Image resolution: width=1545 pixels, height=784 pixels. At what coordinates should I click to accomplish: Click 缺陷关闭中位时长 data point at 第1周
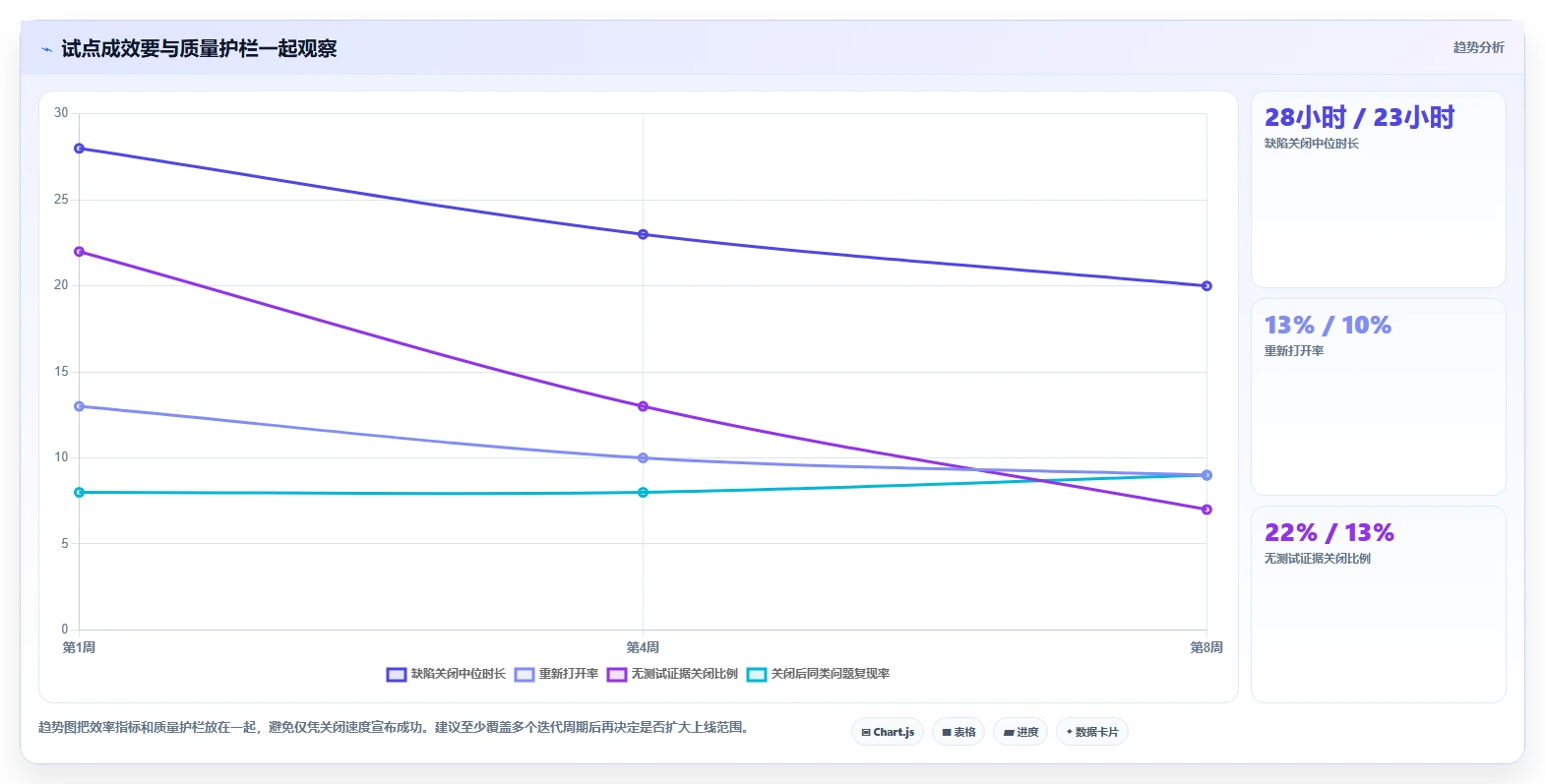click(x=80, y=149)
